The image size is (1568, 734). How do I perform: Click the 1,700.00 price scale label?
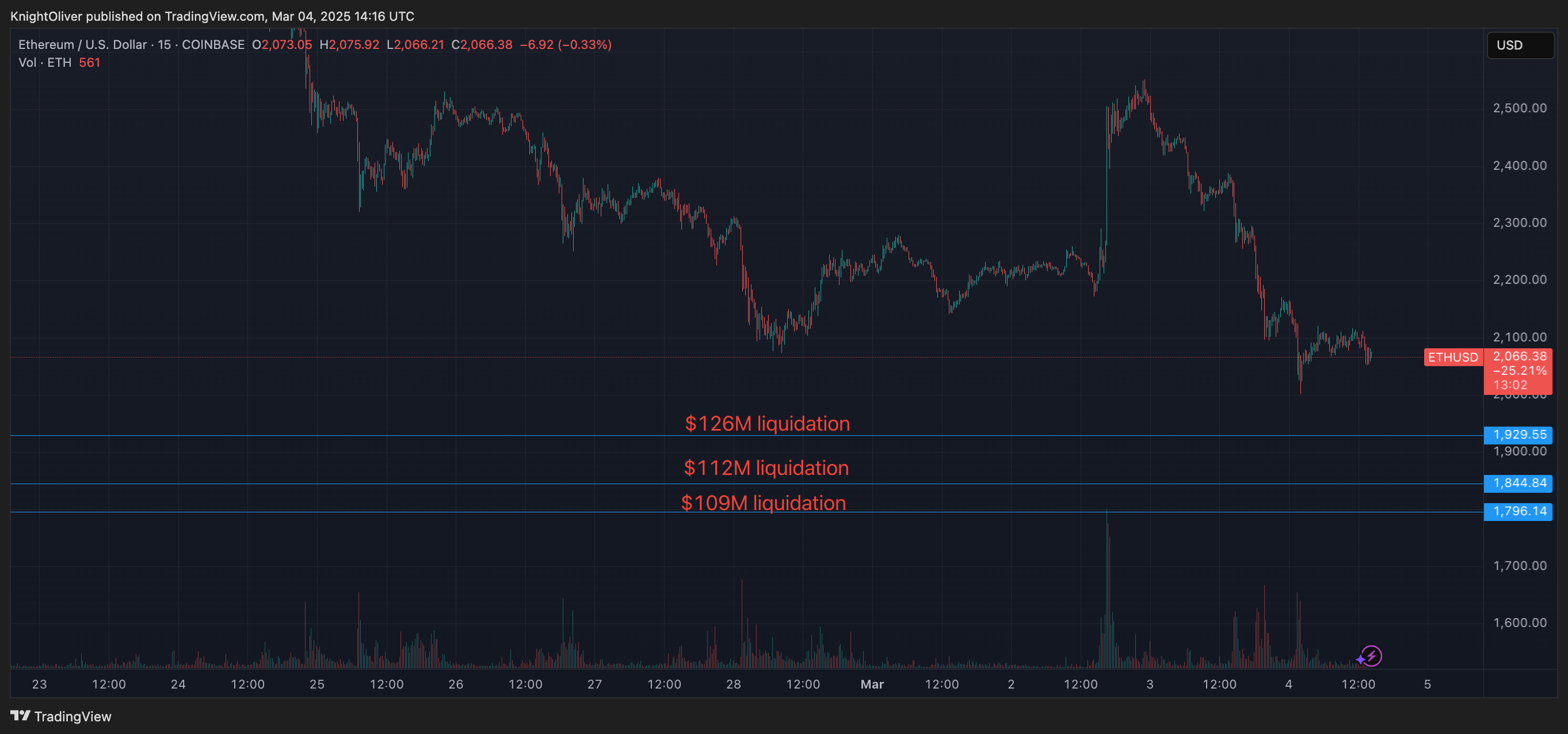pos(1519,566)
